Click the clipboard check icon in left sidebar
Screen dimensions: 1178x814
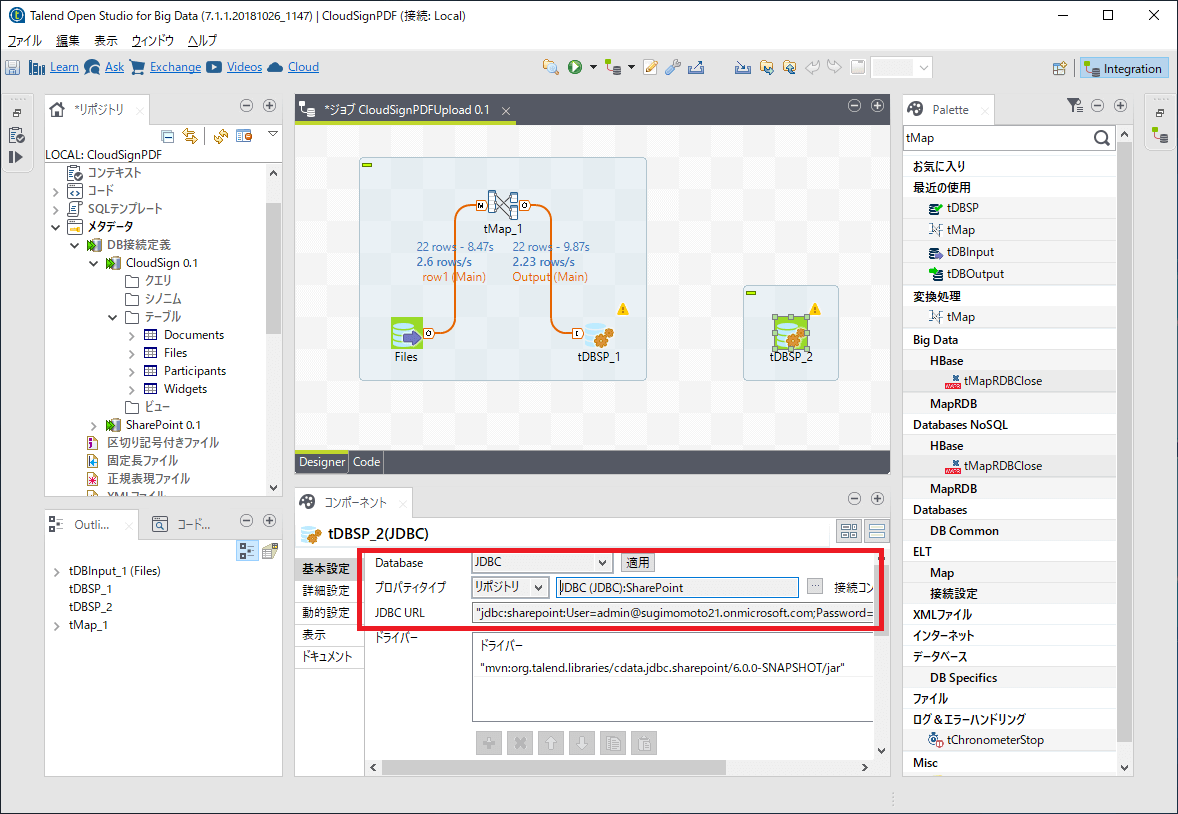click(17, 135)
